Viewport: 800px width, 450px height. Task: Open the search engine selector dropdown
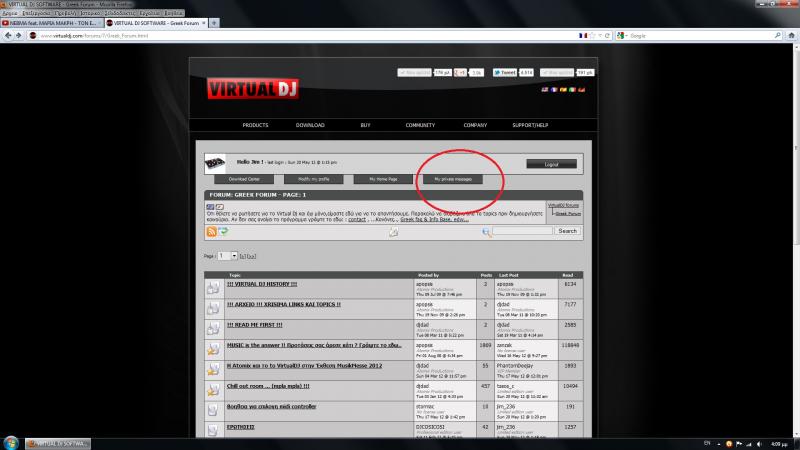[x=622, y=36]
